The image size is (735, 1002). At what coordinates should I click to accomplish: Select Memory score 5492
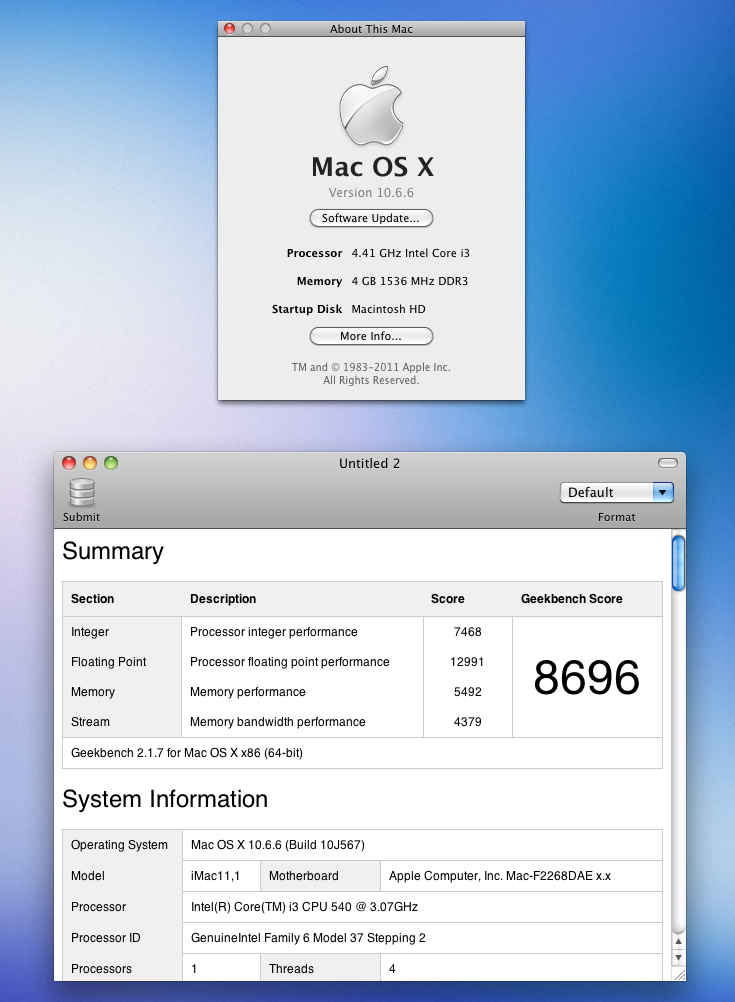coord(467,692)
